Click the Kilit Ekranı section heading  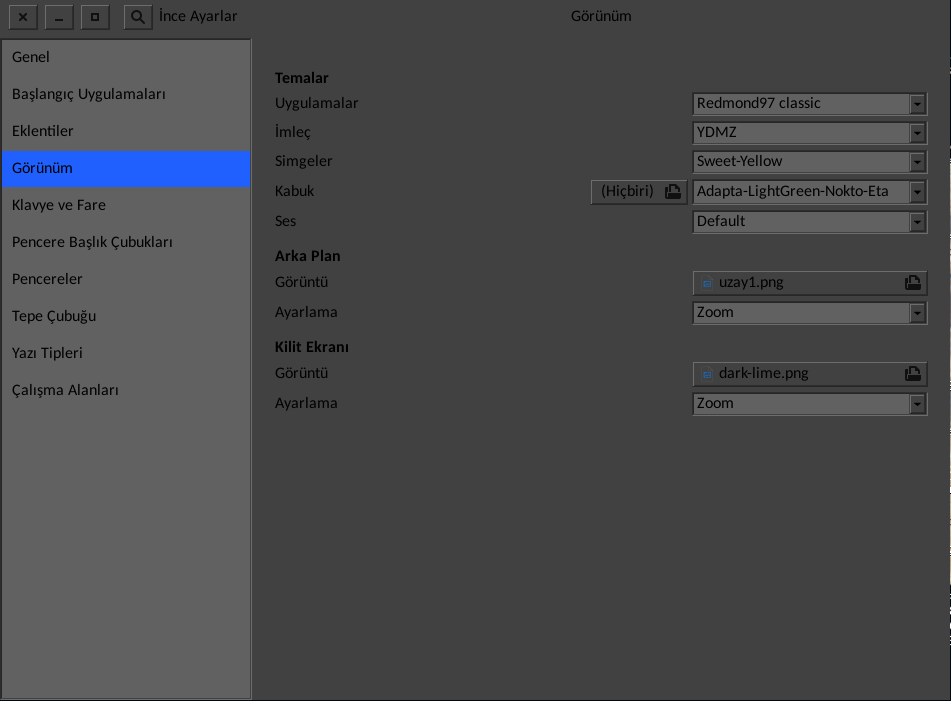[312, 347]
